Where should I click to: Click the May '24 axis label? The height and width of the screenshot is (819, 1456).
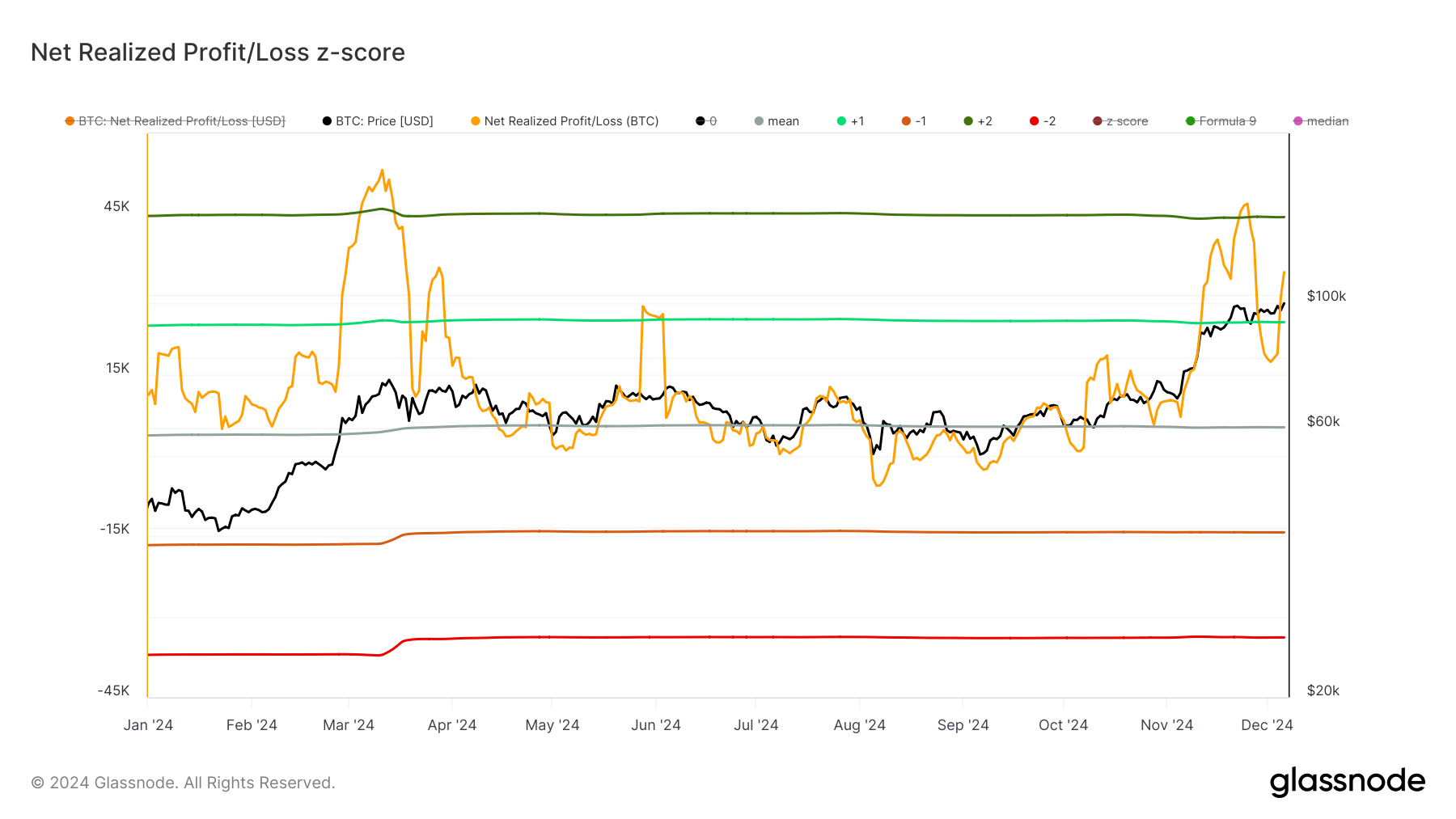(552, 725)
